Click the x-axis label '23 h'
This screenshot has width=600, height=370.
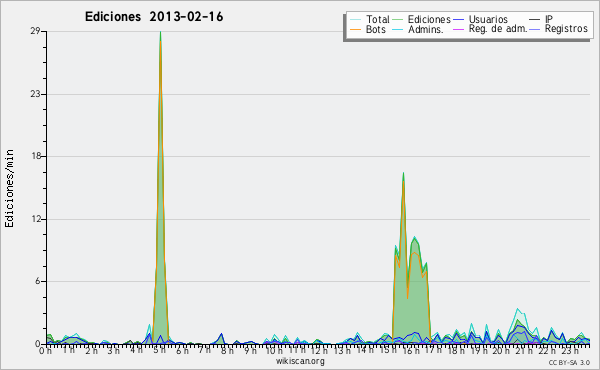(571, 350)
